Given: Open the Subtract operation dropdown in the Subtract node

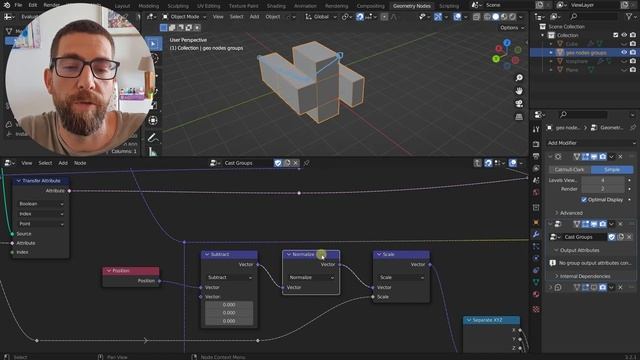Looking at the screenshot, I should (x=229, y=277).
